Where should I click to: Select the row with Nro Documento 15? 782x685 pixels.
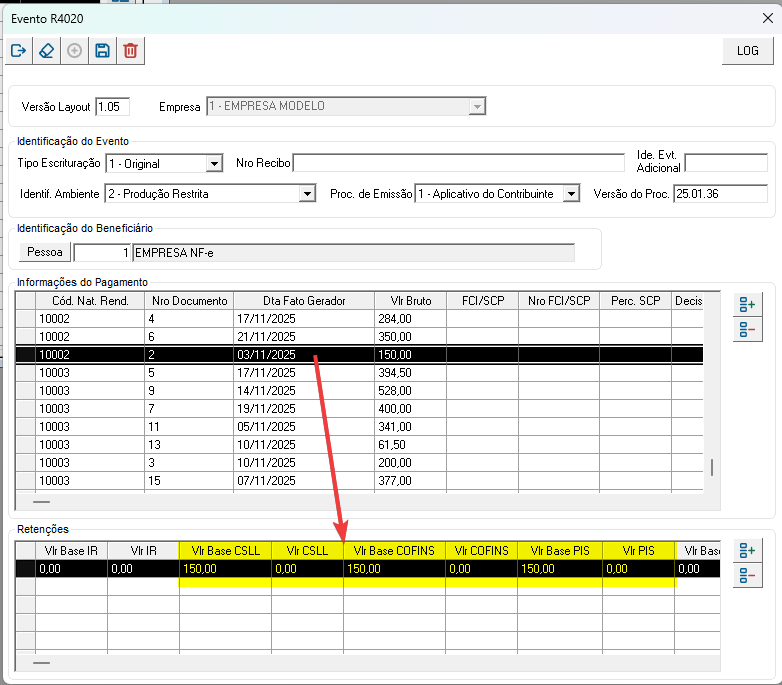coord(359,481)
